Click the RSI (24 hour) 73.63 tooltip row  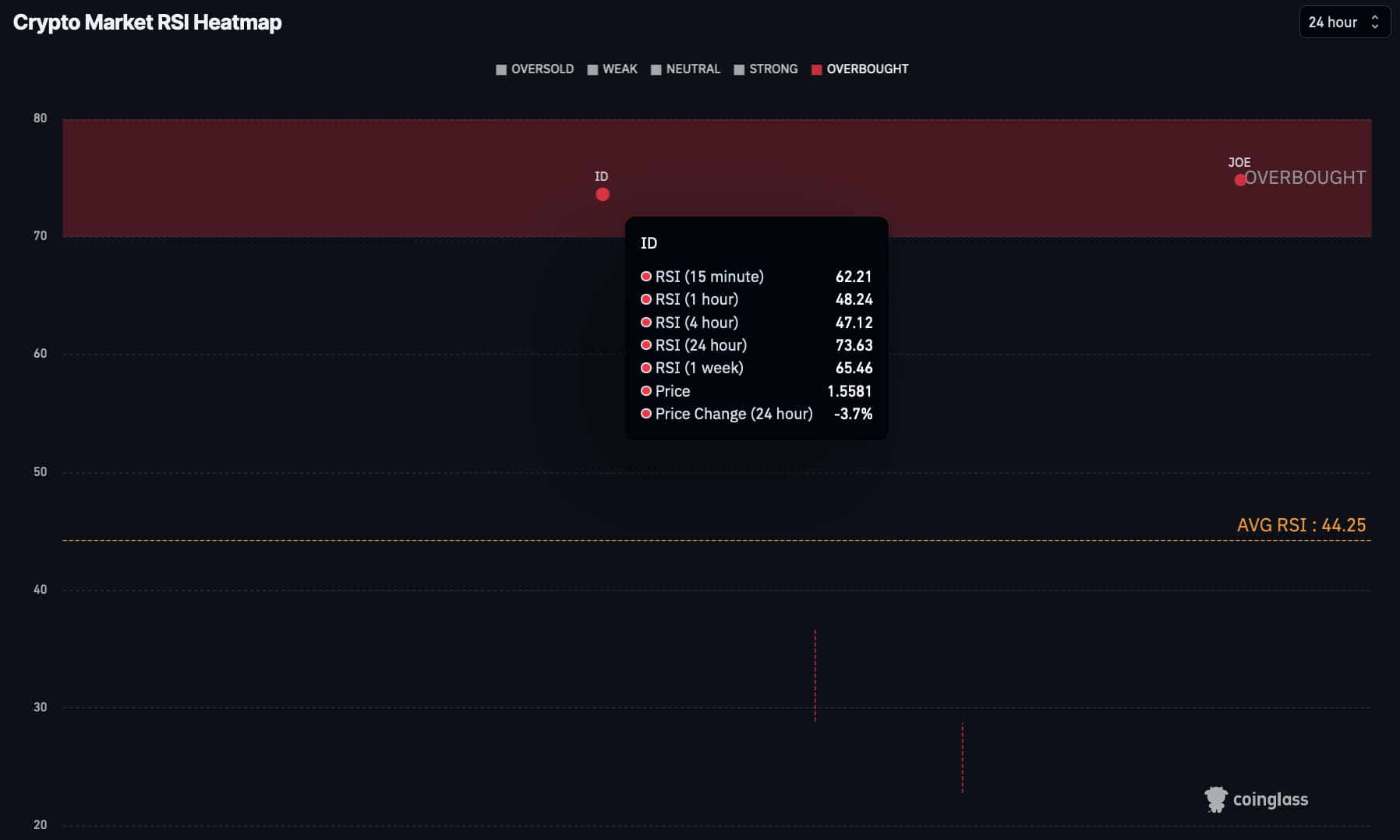pyautogui.click(x=756, y=345)
